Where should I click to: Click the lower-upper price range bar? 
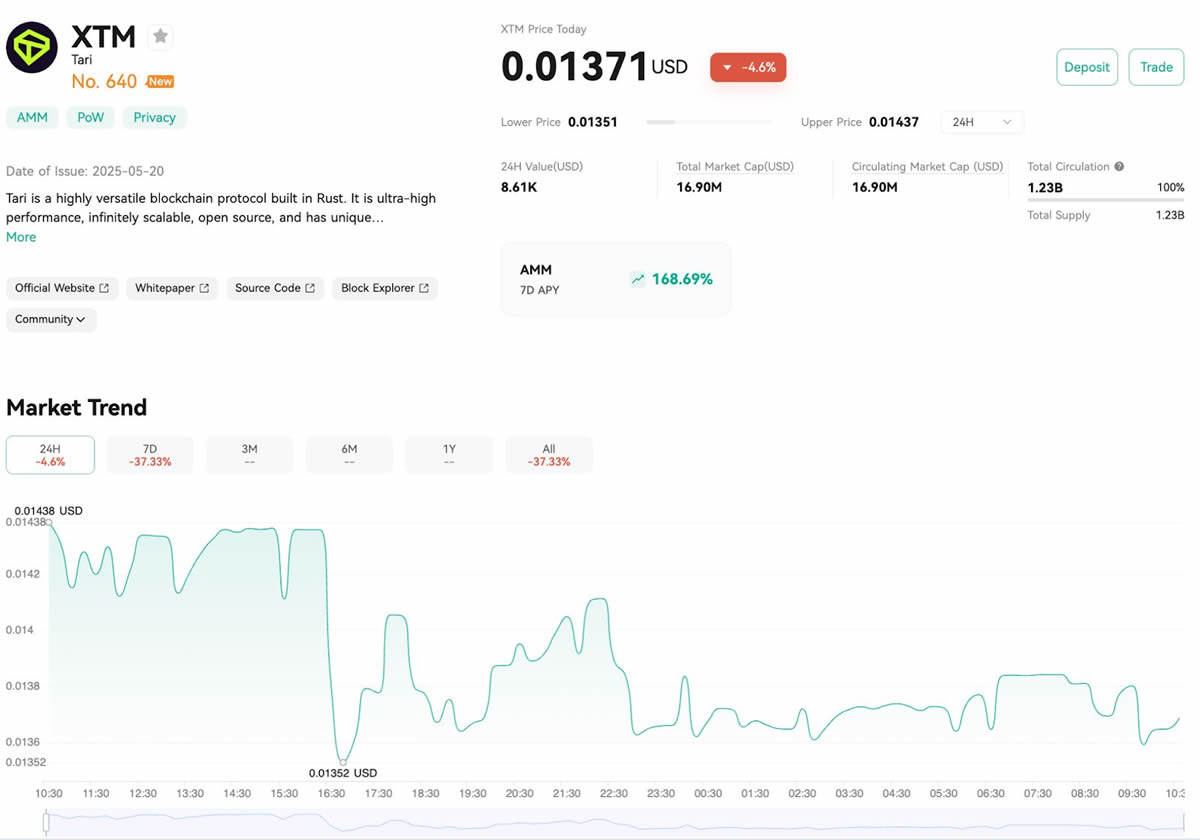(709, 122)
